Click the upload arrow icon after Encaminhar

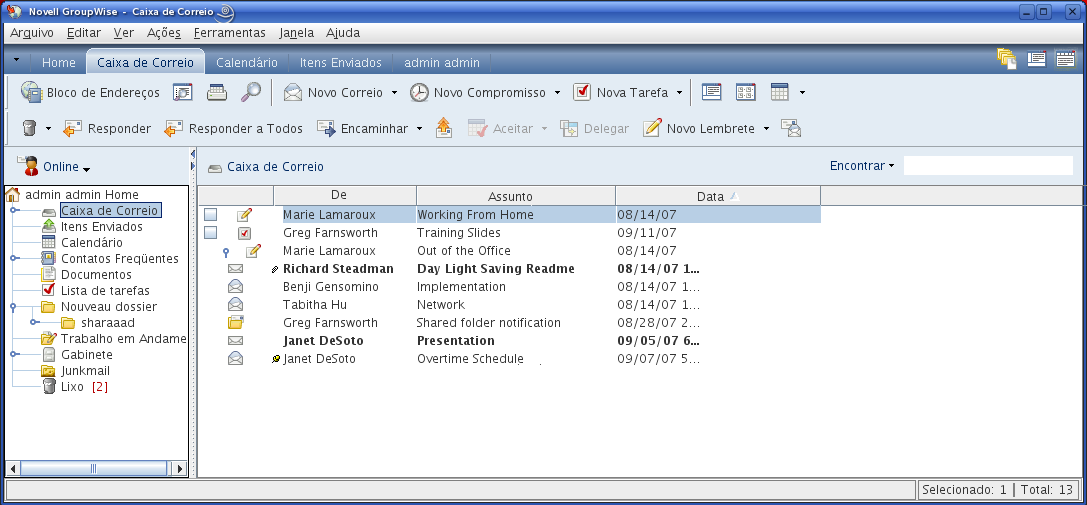click(444, 128)
